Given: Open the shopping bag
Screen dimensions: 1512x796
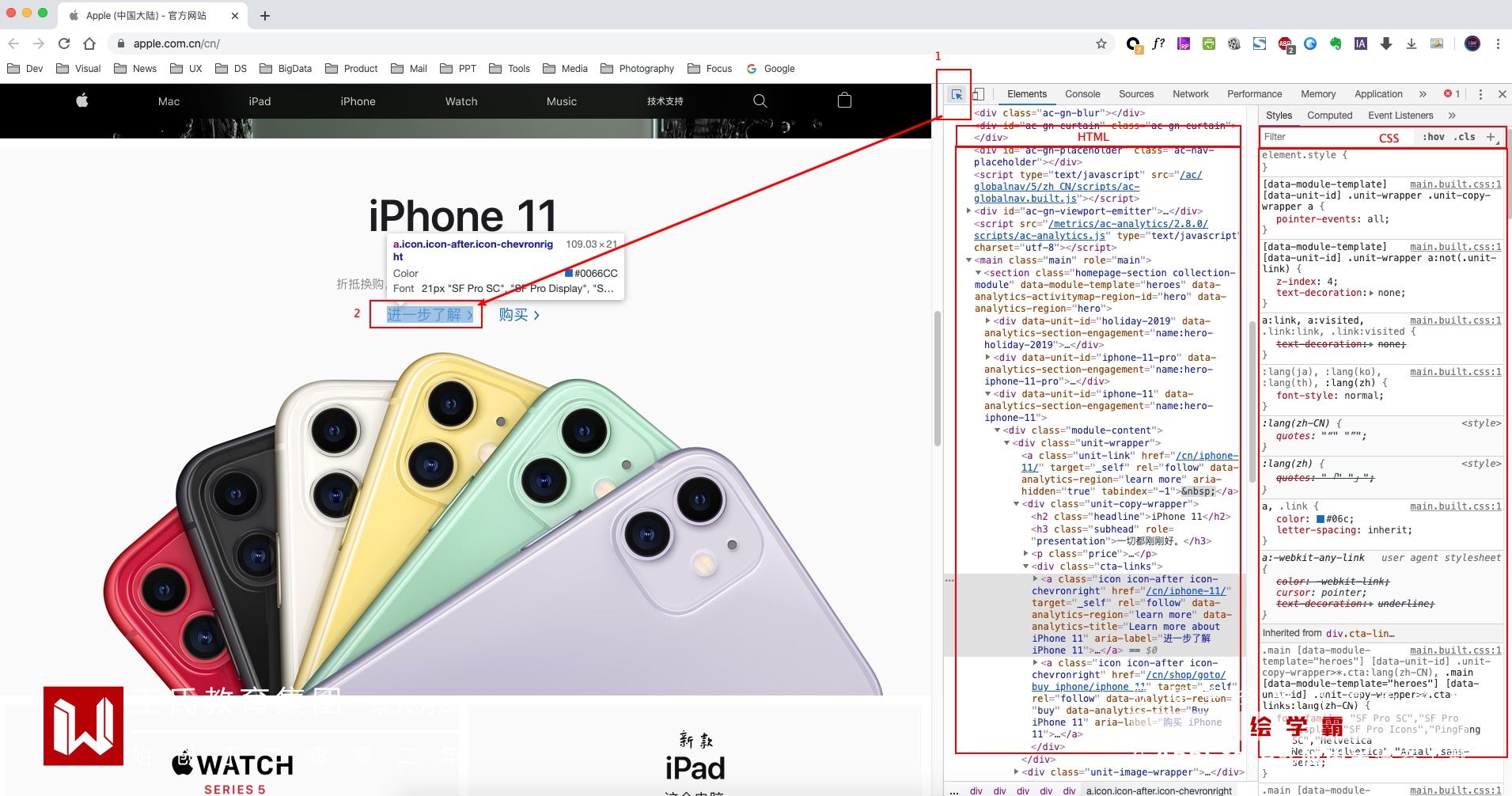Looking at the screenshot, I should 844,100.
